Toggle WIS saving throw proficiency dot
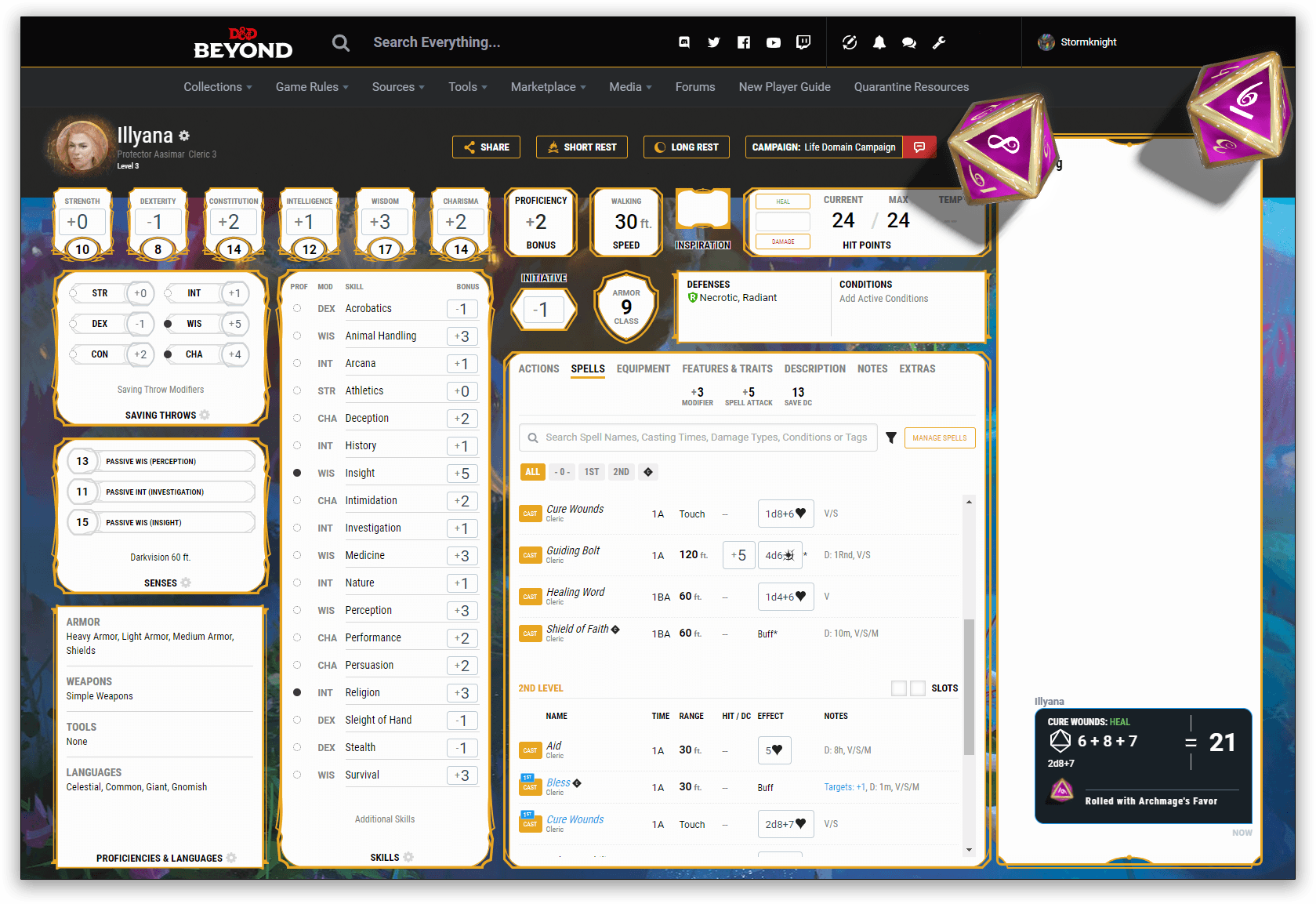The height and width of the screenshot is (904, 1316). pyautogui.click(x=168, y=324)
